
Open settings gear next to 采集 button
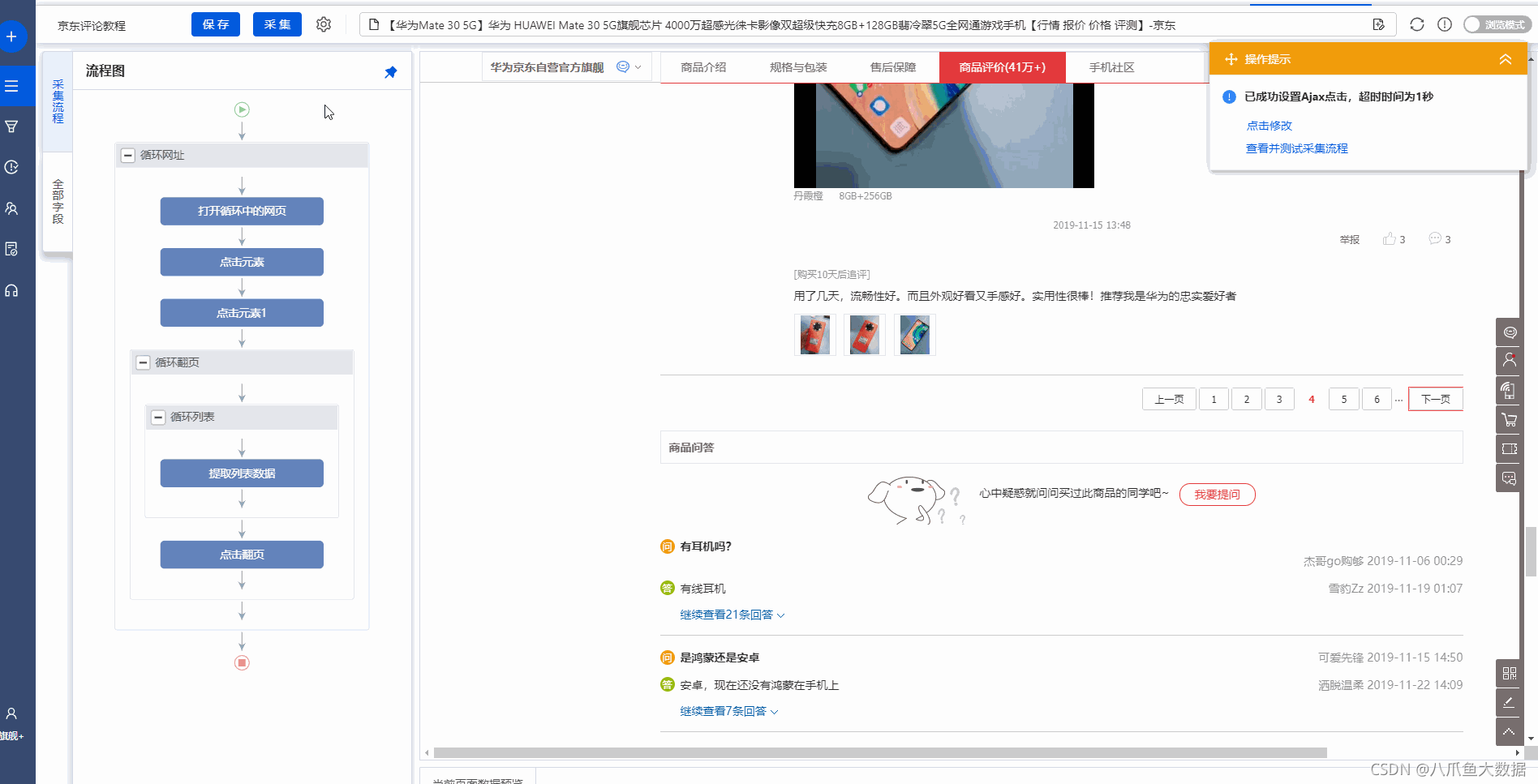(x=324, y=24)
